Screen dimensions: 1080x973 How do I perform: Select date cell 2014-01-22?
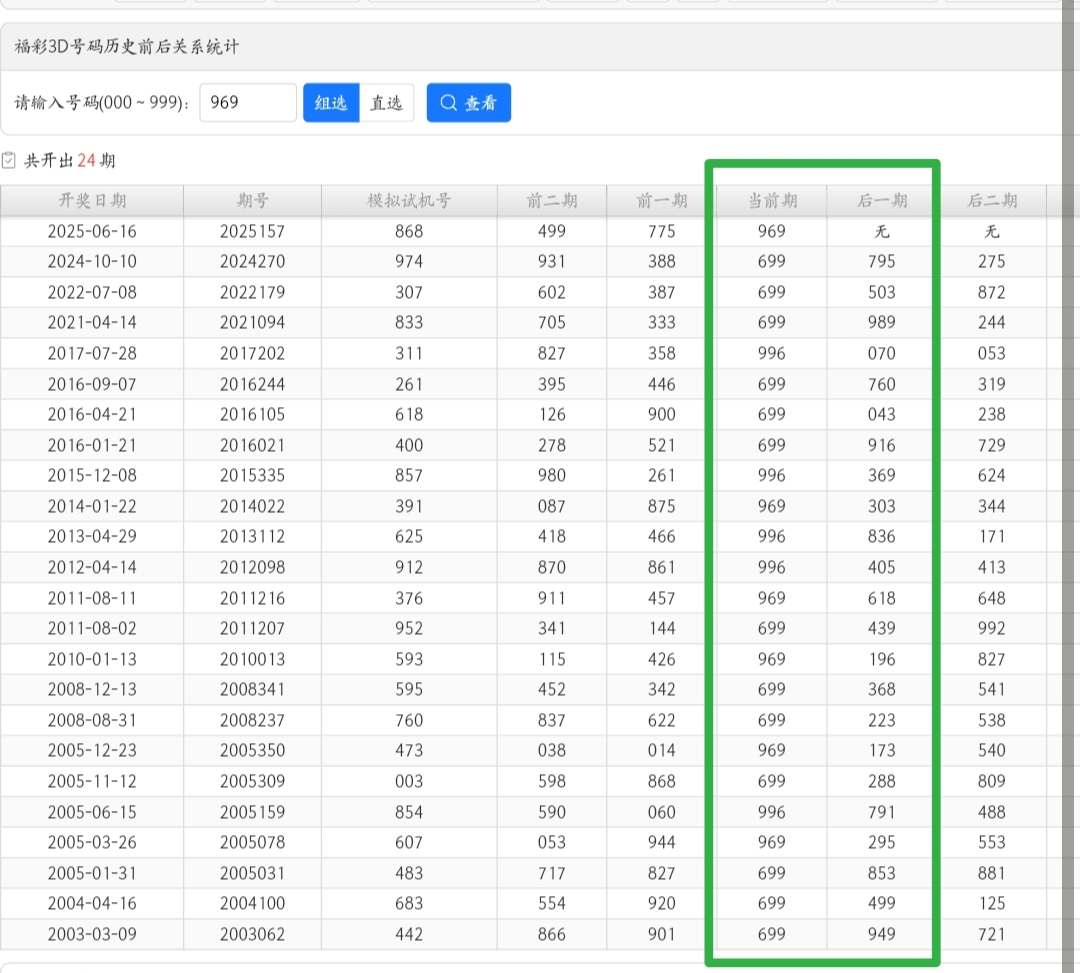click(92, 506)
